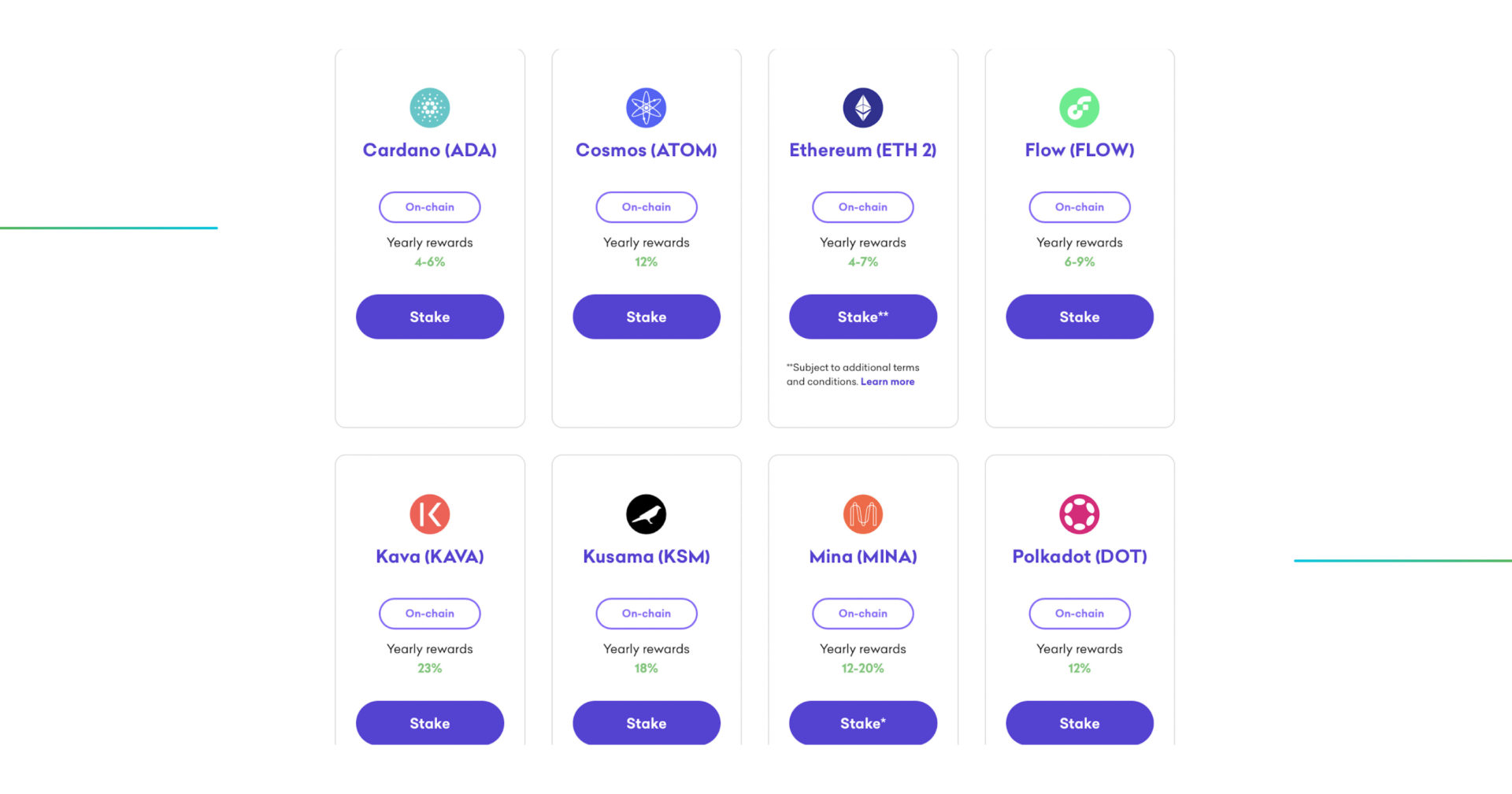Select the Kusama staking card
This screenshot has height=794, width=1512.
(x=646, y=599)
